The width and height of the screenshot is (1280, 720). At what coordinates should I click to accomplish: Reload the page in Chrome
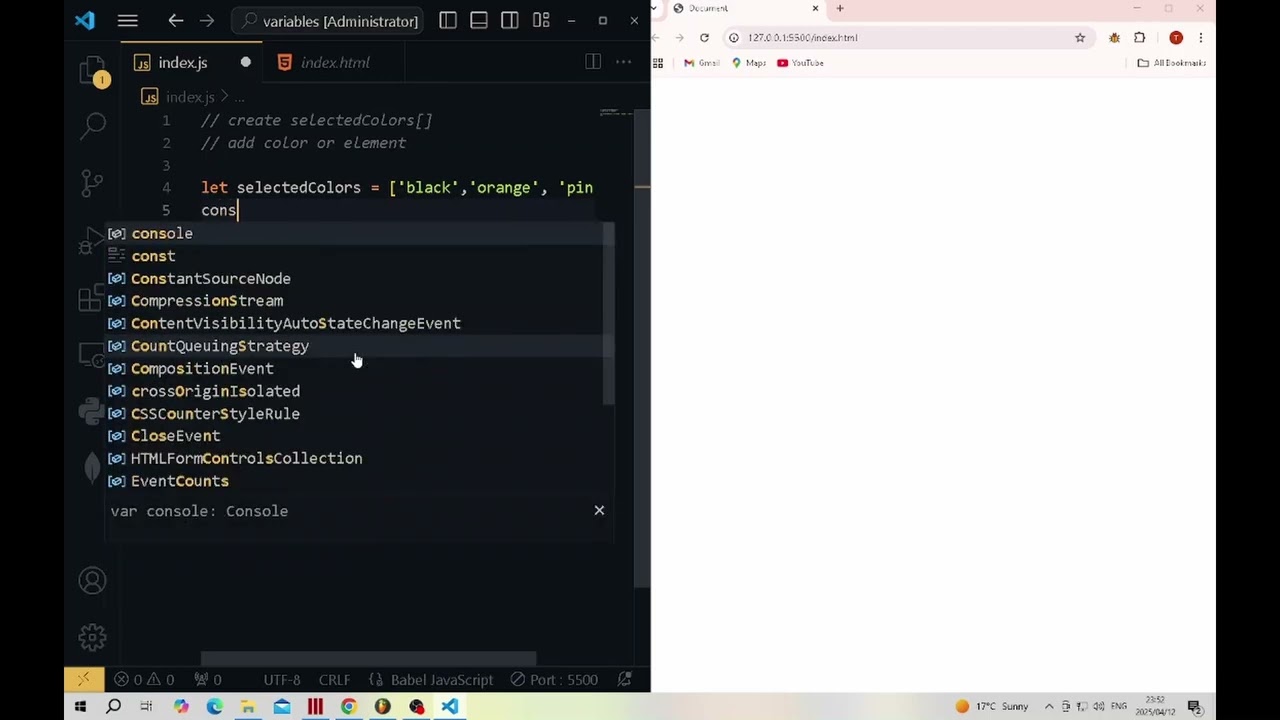[704, 38]
